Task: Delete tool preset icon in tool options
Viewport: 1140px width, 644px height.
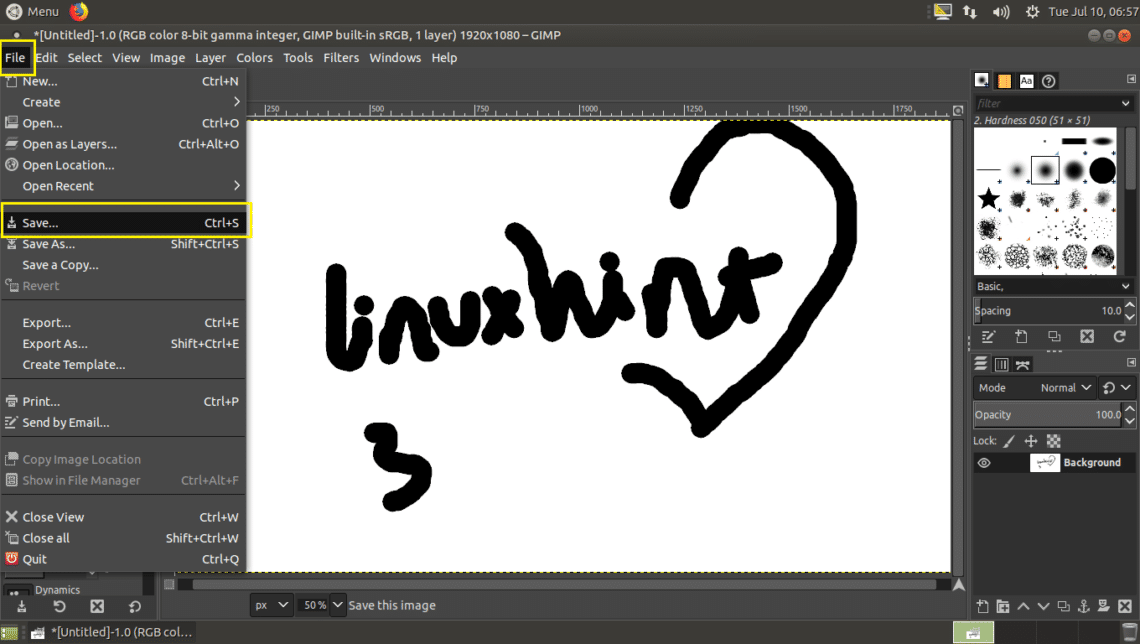Action: pyautogui.click(x=97, y=606)
